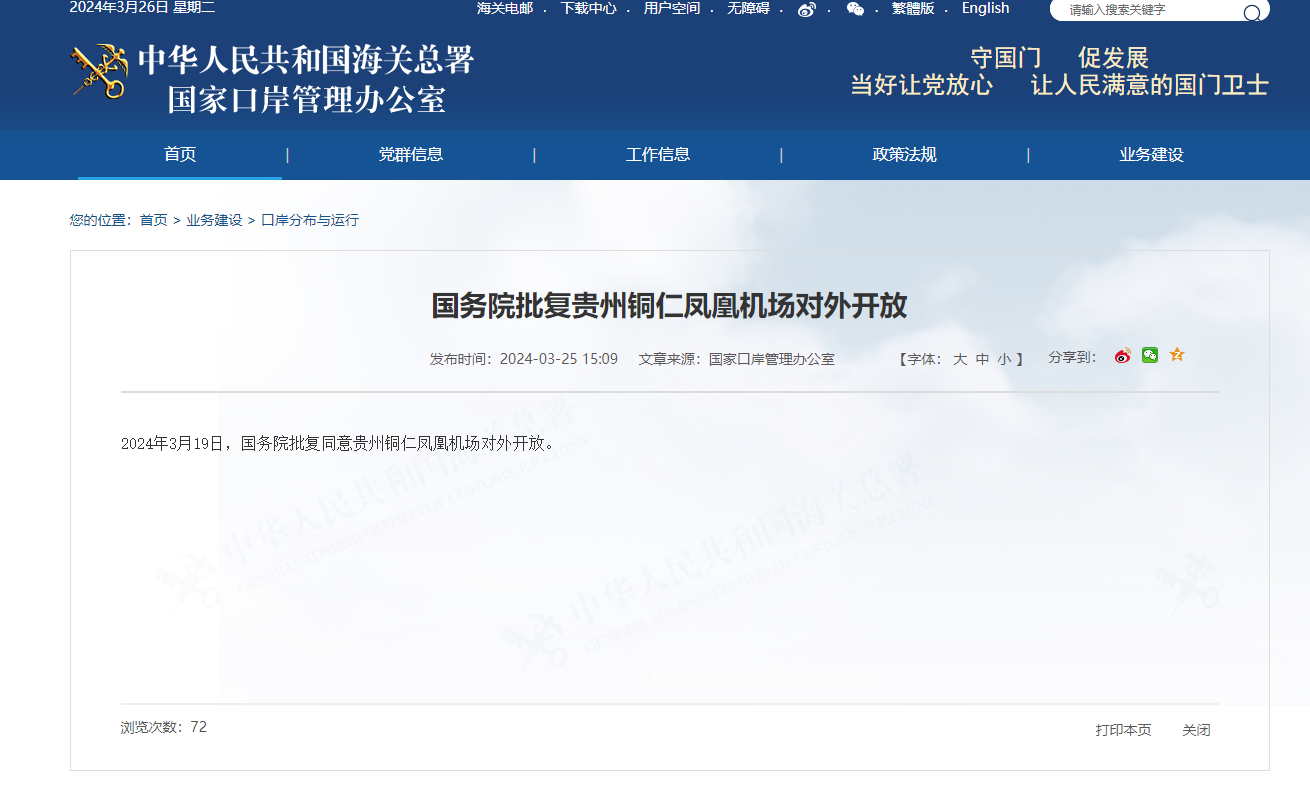Open the 工作信息 navigation tab
The image size is (1310, 789).
click(x=657, y=155)
